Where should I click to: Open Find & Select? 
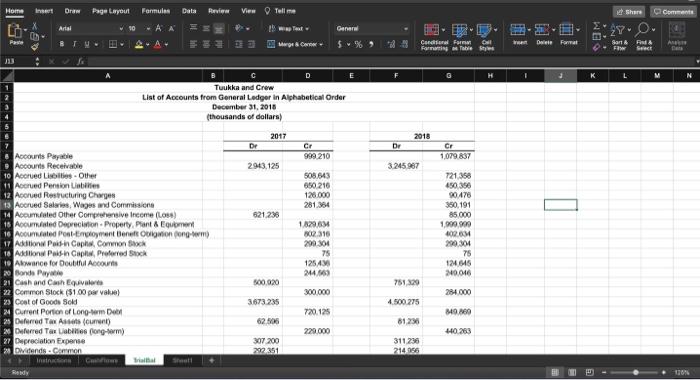(x=644, y=37)
